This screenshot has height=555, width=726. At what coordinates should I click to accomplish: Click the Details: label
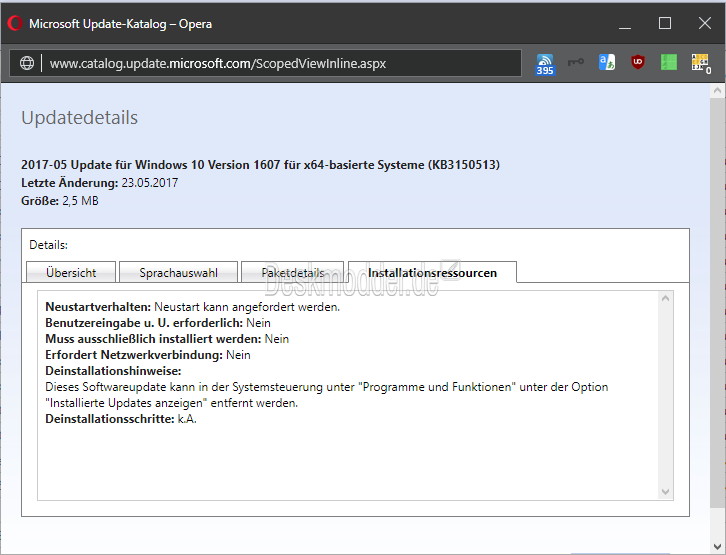[48, 244]
